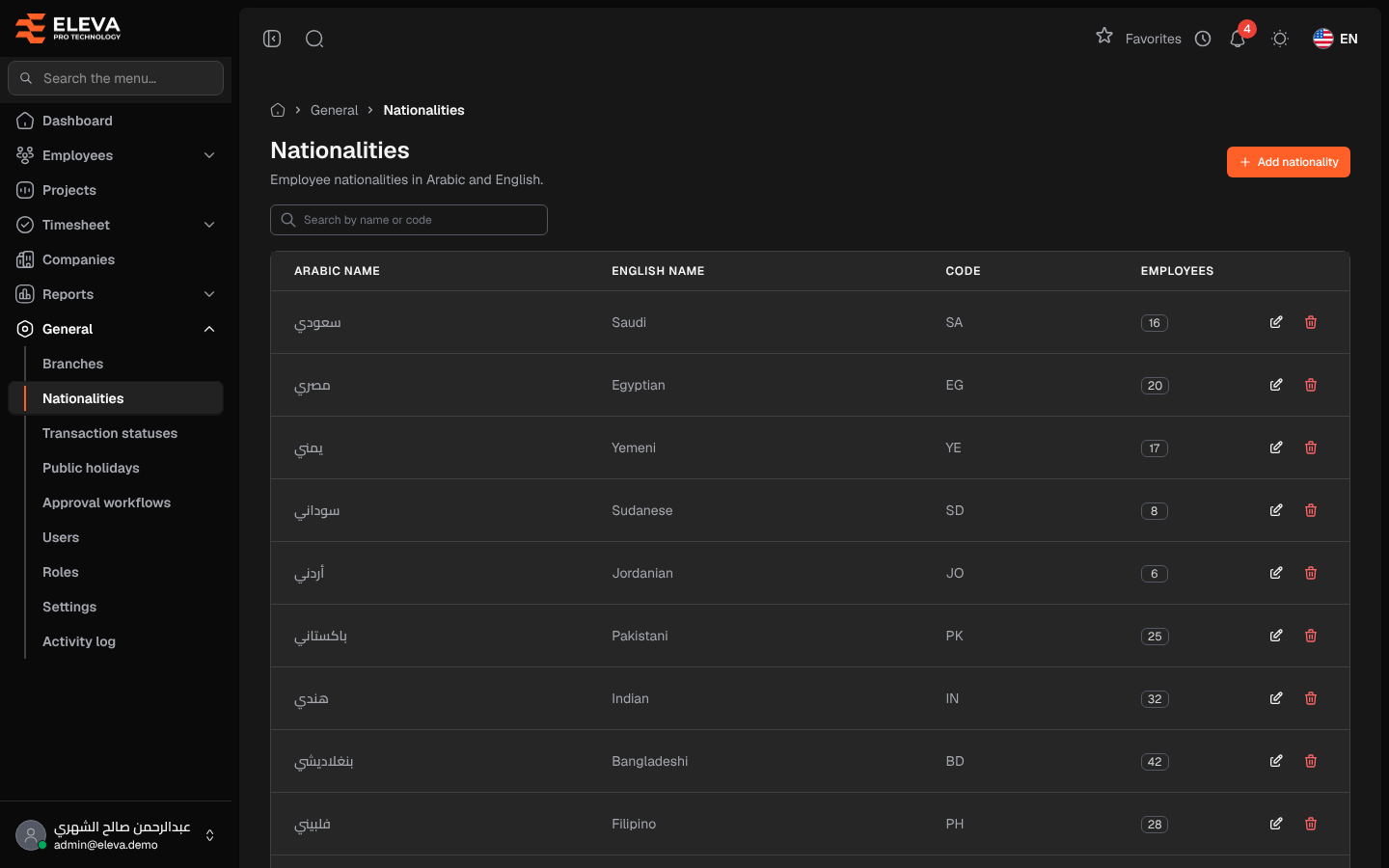The width and height of the screenshot is (1389, 868).
Task: Toggle light/dark theme sun icon
Action: (1280, 39)
